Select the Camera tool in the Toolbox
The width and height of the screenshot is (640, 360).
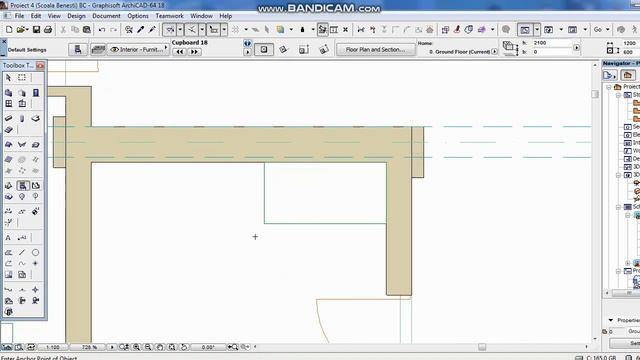36,301
